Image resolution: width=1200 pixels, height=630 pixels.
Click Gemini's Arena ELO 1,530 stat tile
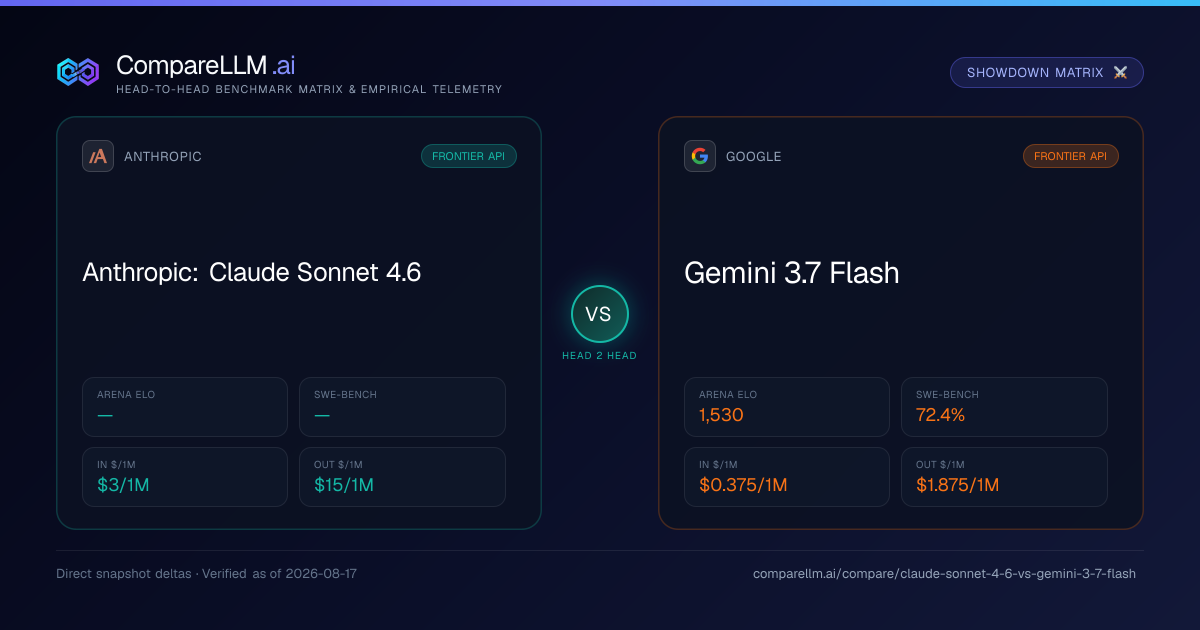pyautogui.click(x=787, y=407)
